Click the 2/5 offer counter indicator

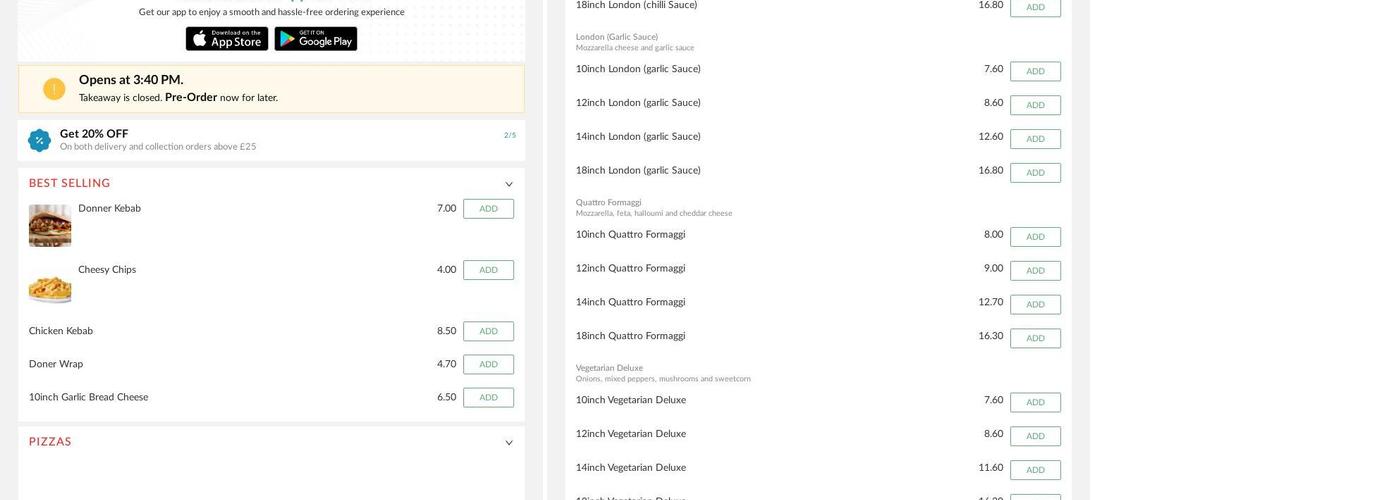(510, 135)
